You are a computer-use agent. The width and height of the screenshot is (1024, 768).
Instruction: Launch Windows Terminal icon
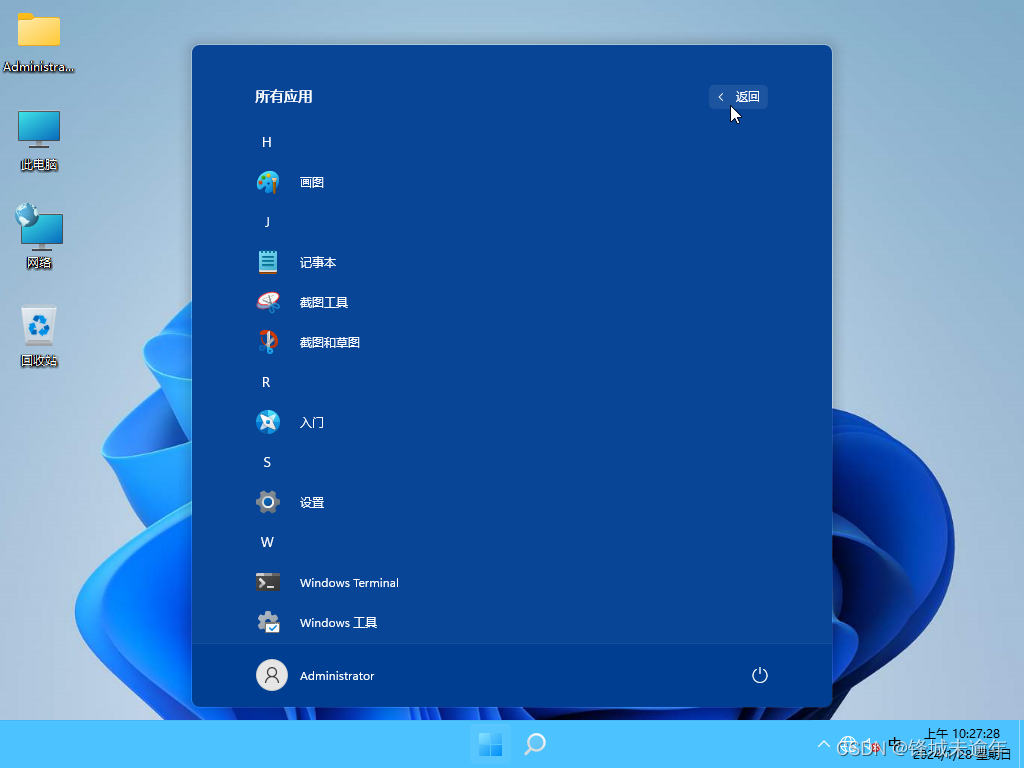[268, 582]
